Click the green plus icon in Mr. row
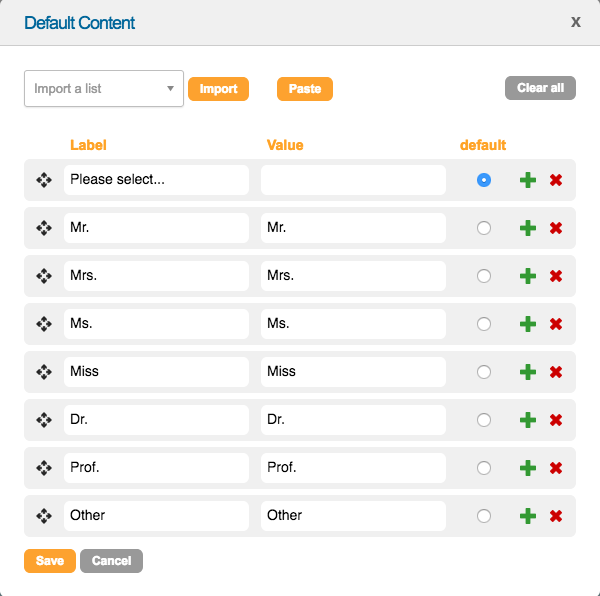The width and height of the screenshot is (600, 596). (x=528, y=228)
